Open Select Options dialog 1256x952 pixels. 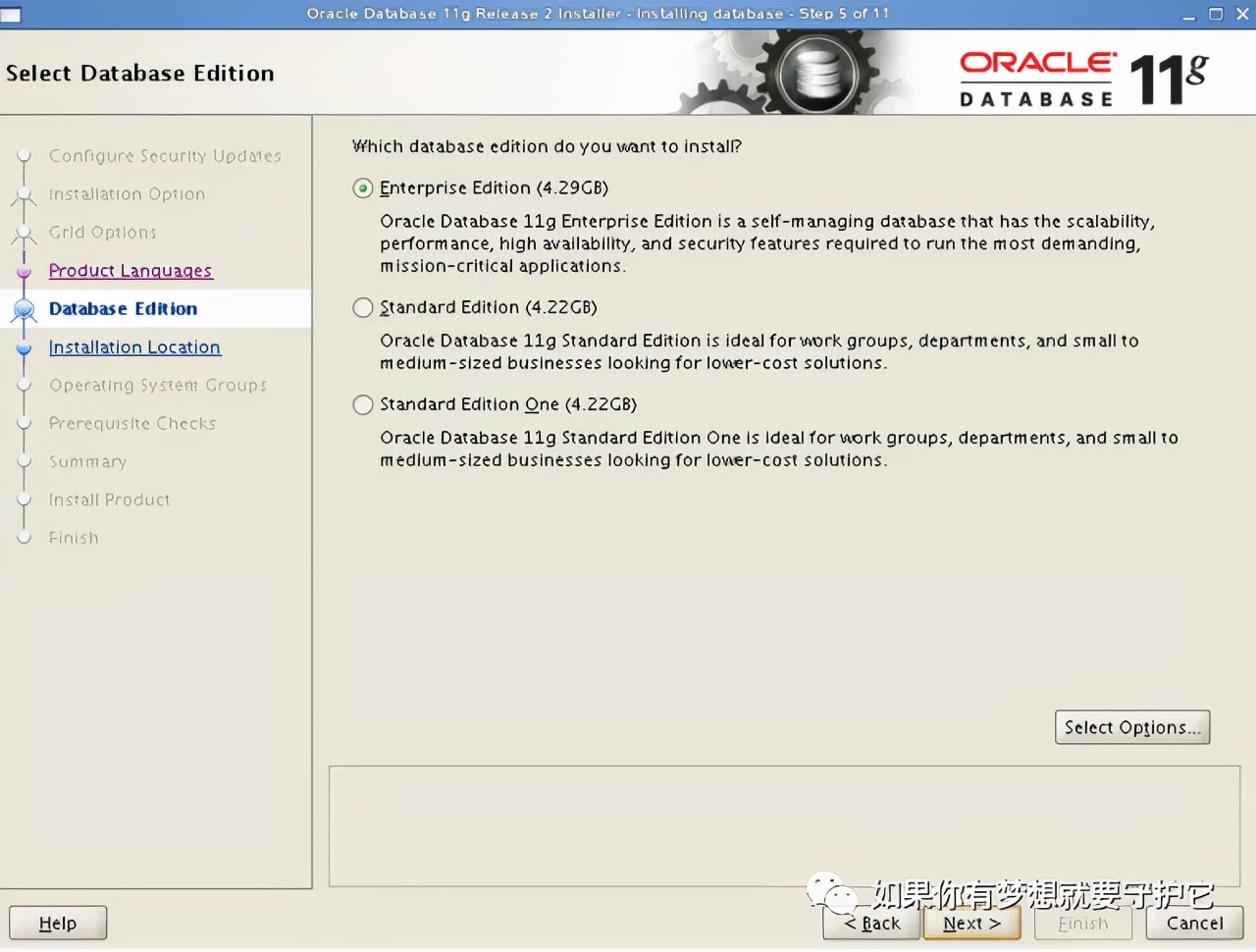tap(1132, 727)
